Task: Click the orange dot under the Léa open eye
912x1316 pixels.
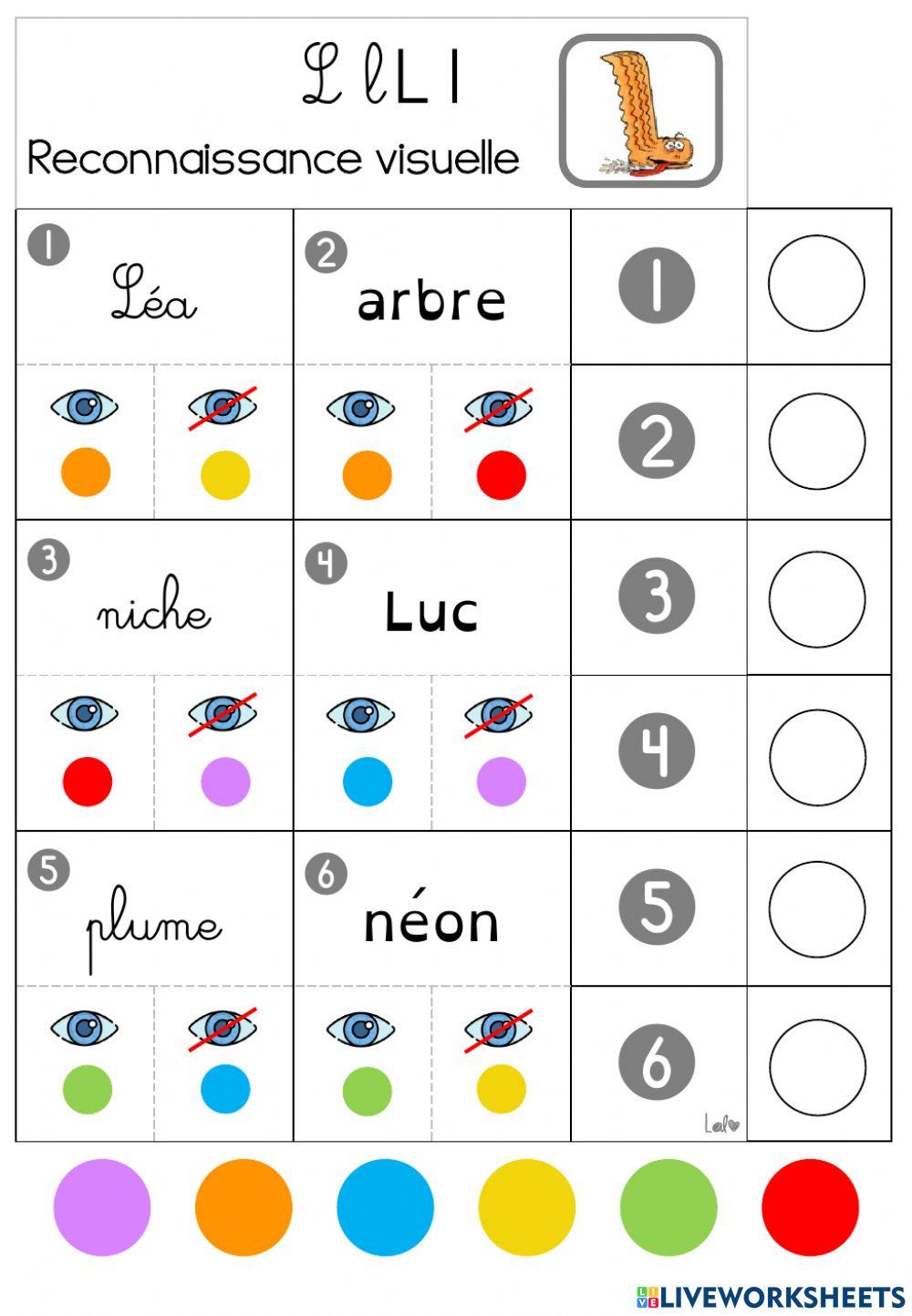Action: (x=86, y=472)
